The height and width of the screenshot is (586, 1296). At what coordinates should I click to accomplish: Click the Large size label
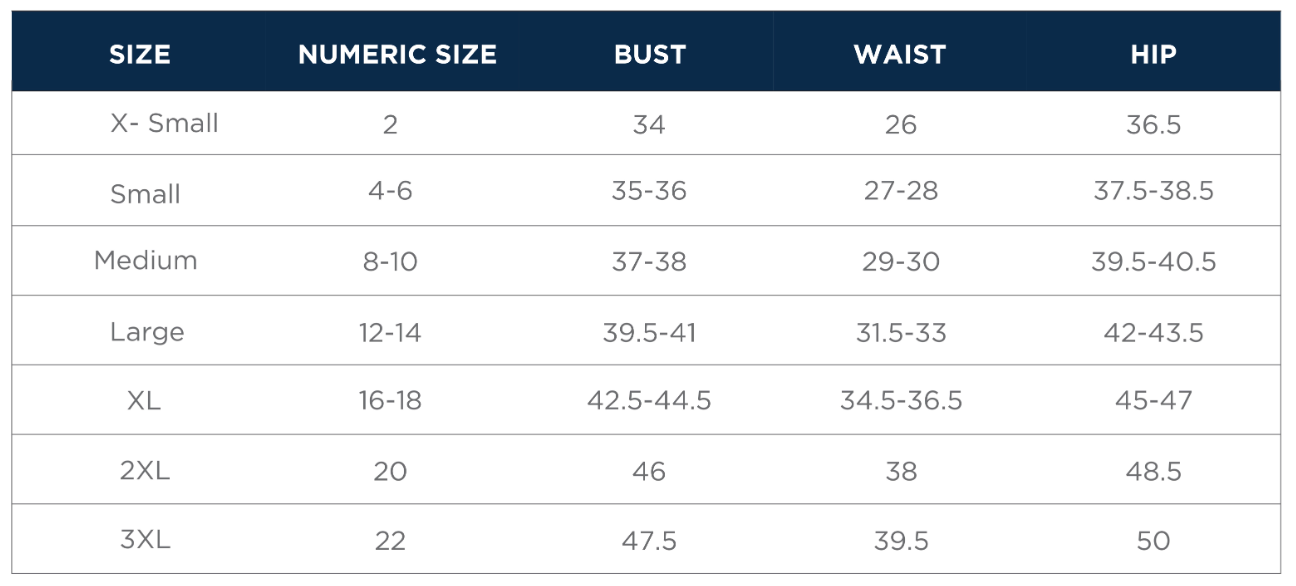click(x=147, y=331)
